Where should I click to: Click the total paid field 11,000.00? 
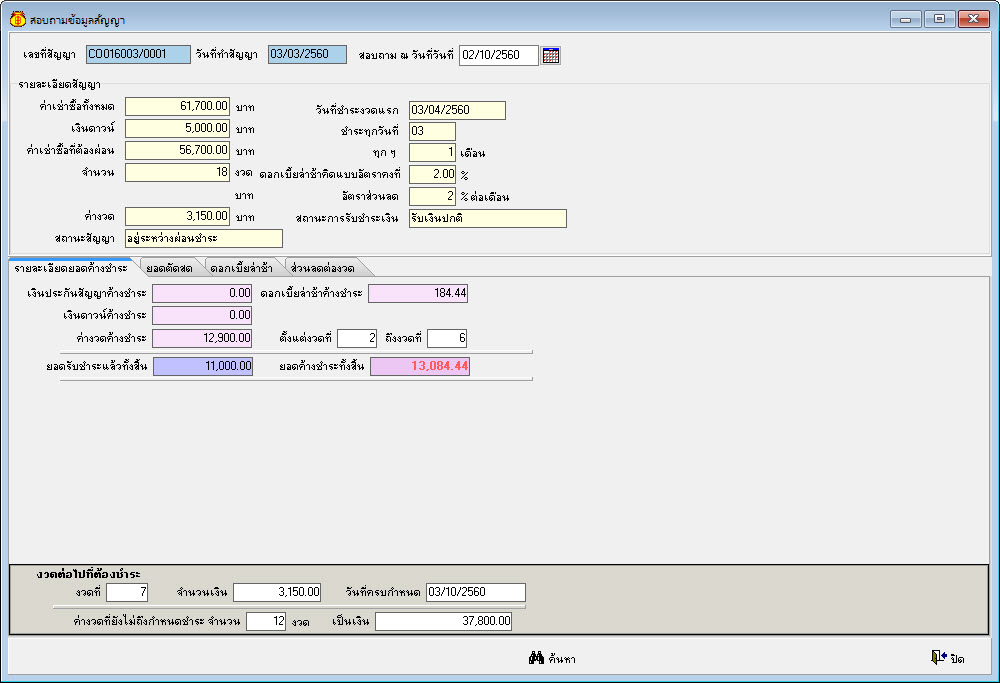[x=203, y=366]
